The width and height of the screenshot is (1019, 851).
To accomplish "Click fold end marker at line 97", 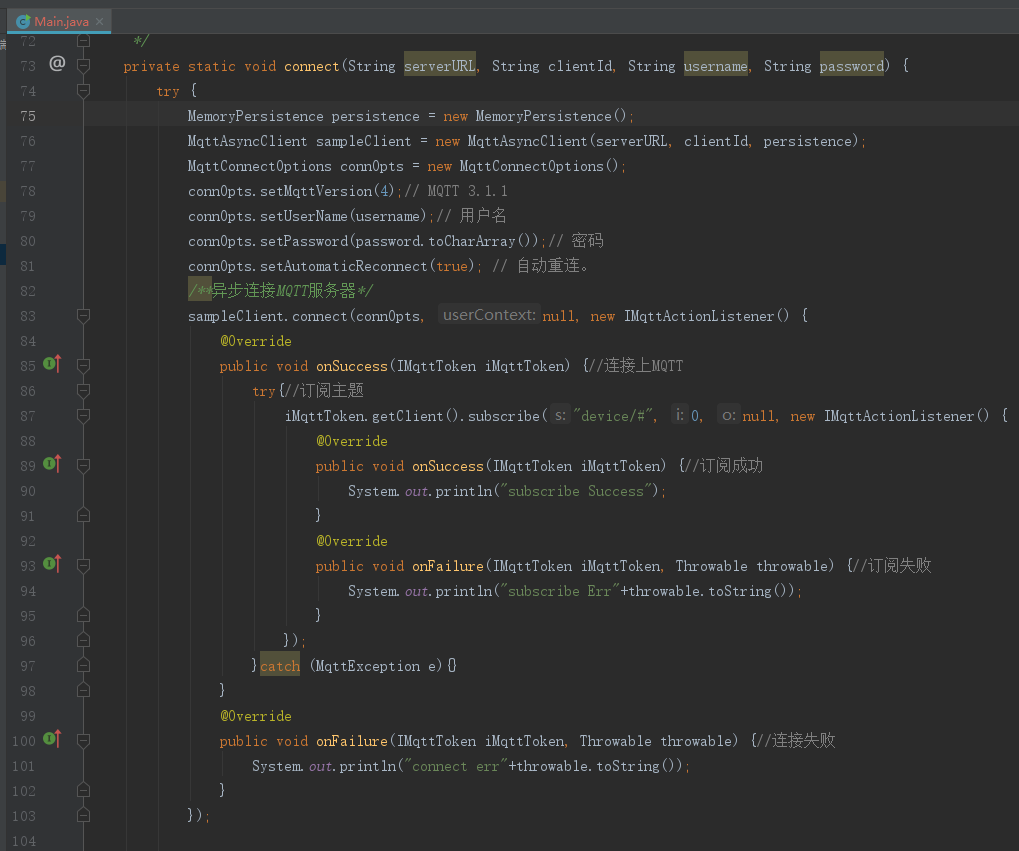I will tap(83, 666).
